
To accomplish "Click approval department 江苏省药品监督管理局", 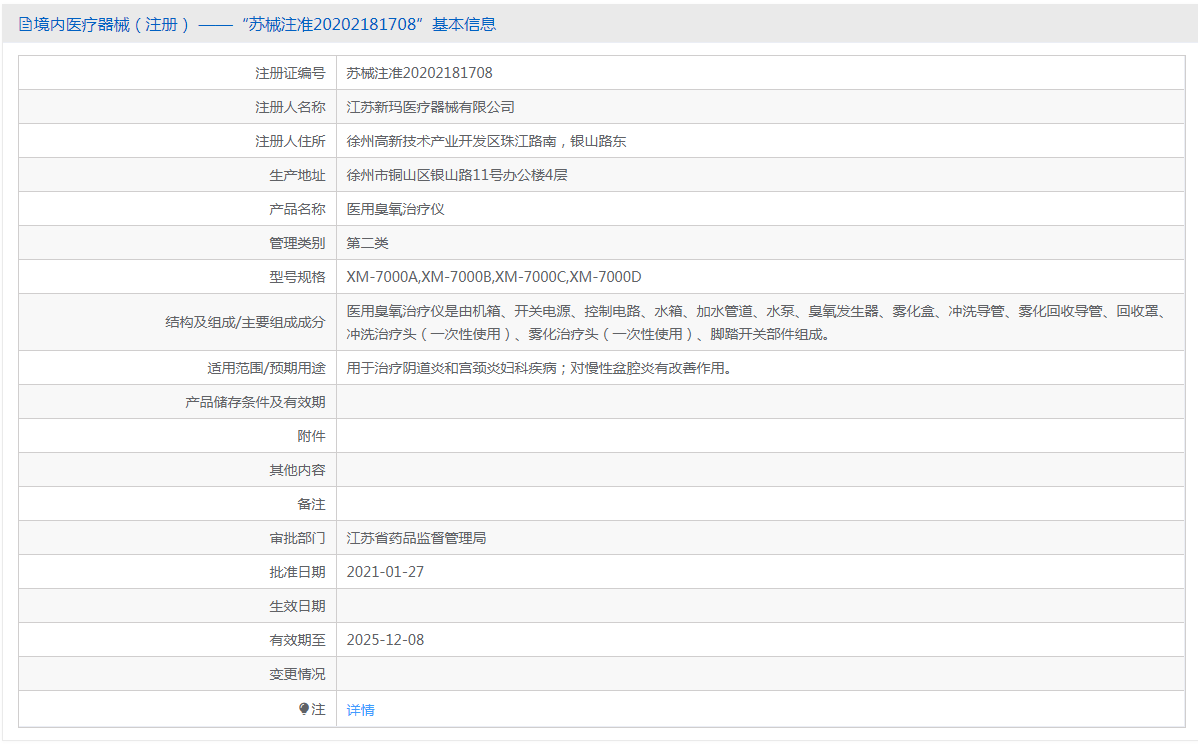I will 416,538.
